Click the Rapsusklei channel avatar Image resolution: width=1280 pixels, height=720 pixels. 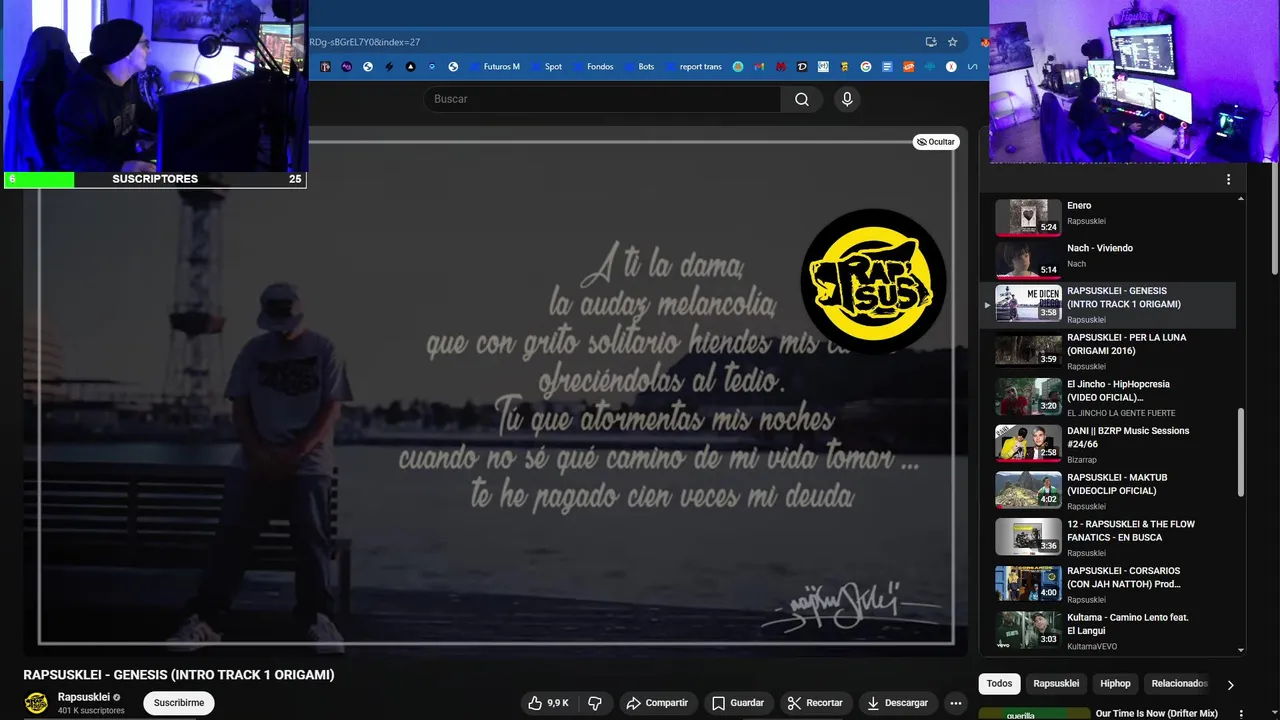[x=36, y=703]
